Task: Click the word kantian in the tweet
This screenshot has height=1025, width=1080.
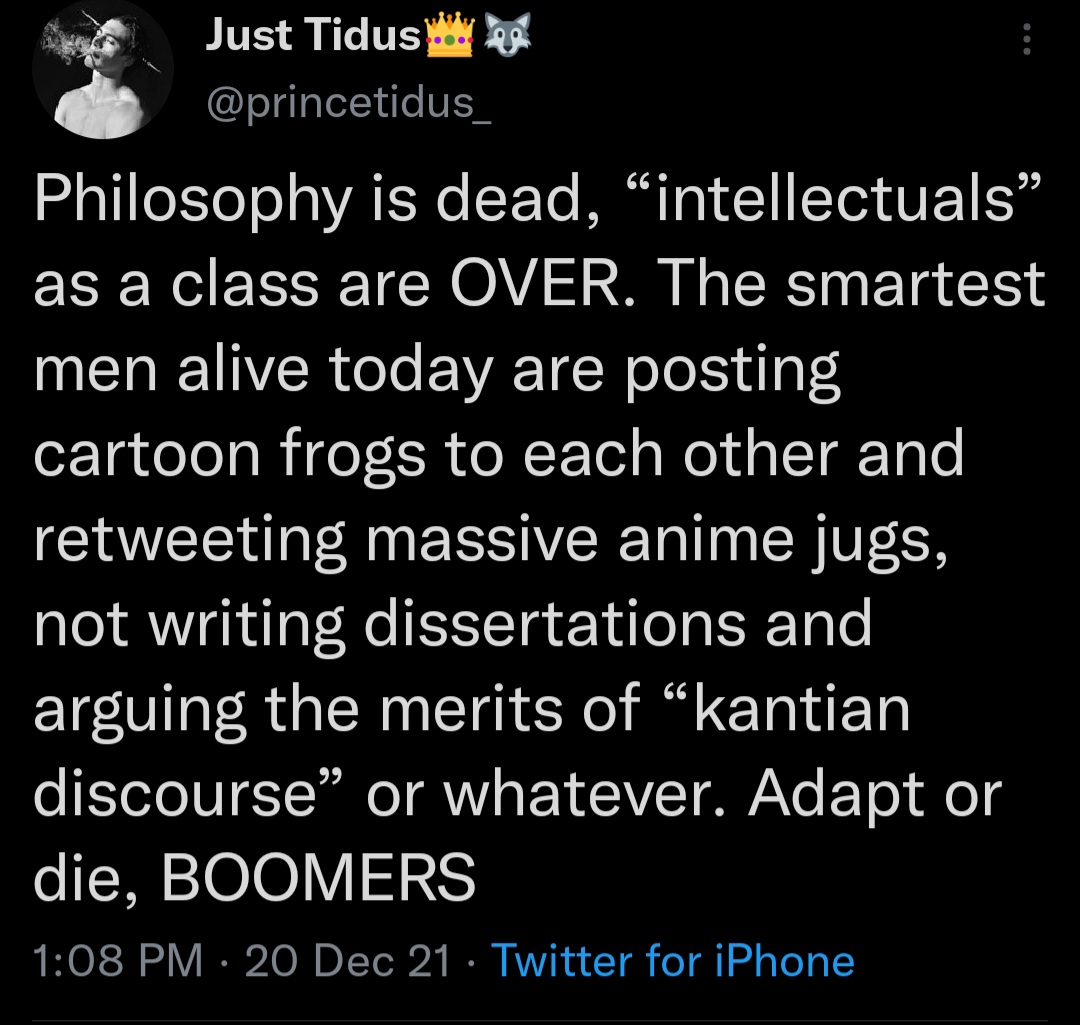Action: coord(802,710)
